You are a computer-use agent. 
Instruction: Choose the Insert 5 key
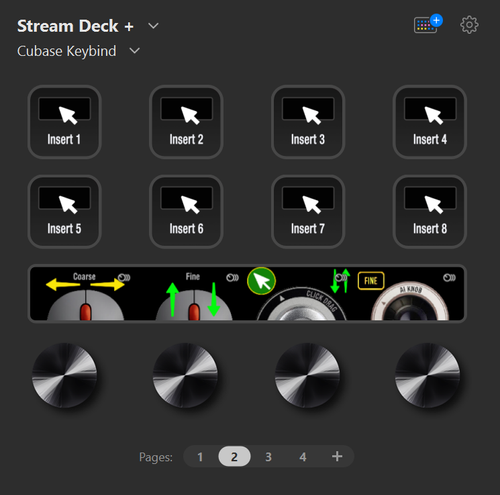(x=64, y=212)
